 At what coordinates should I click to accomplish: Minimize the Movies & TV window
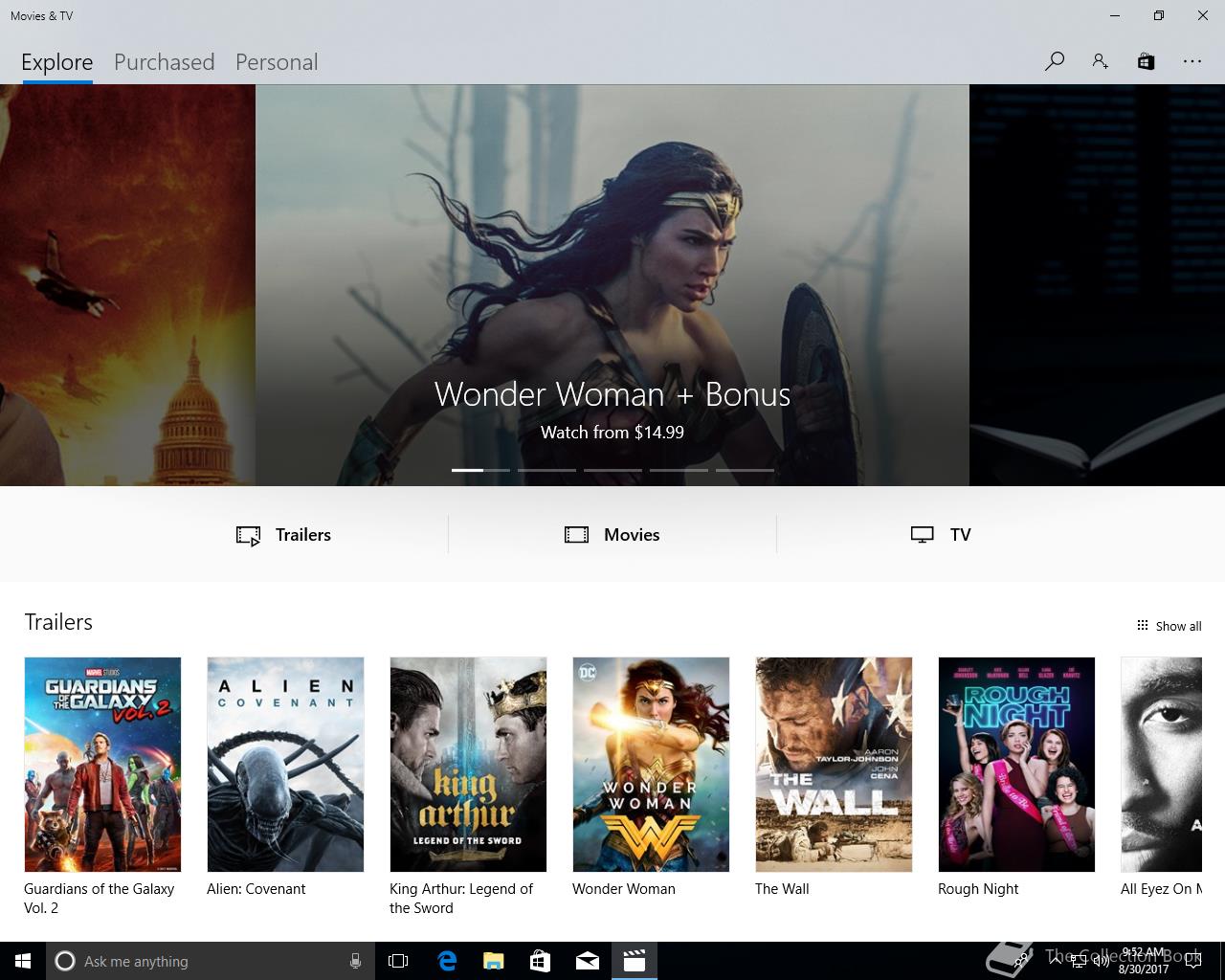coord(1115,15)
